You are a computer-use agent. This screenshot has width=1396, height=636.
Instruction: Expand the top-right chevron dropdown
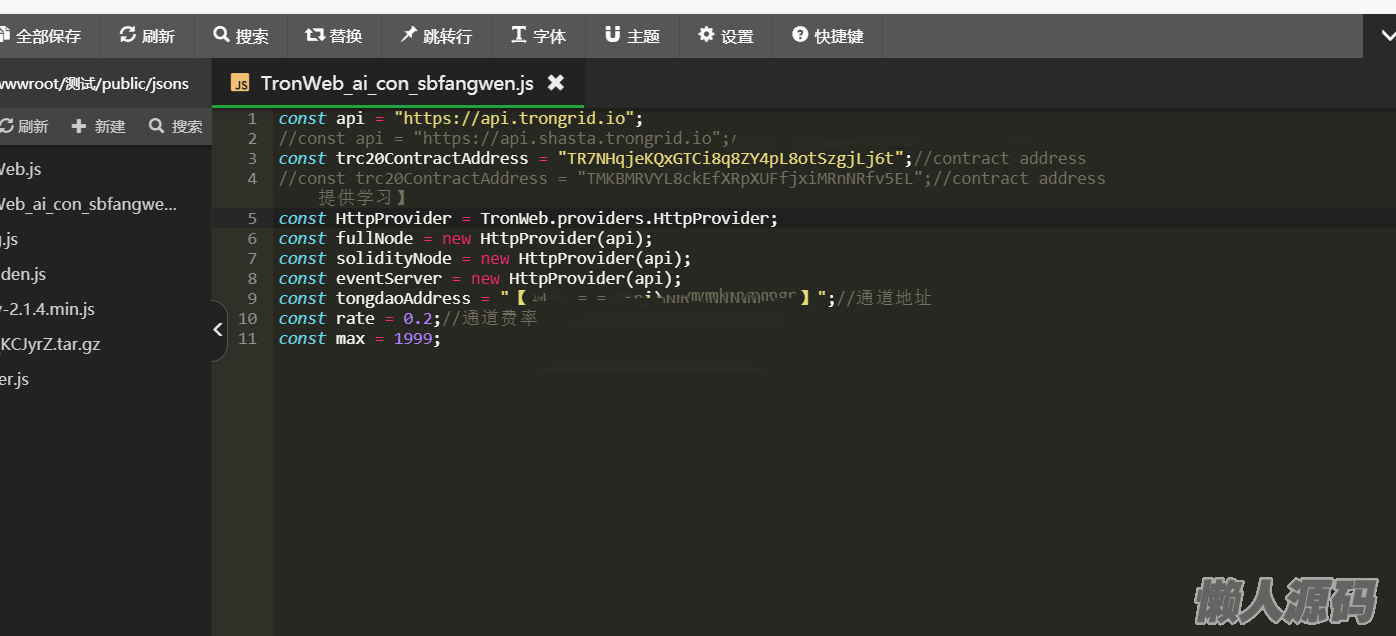click(x=1387, y=36)
